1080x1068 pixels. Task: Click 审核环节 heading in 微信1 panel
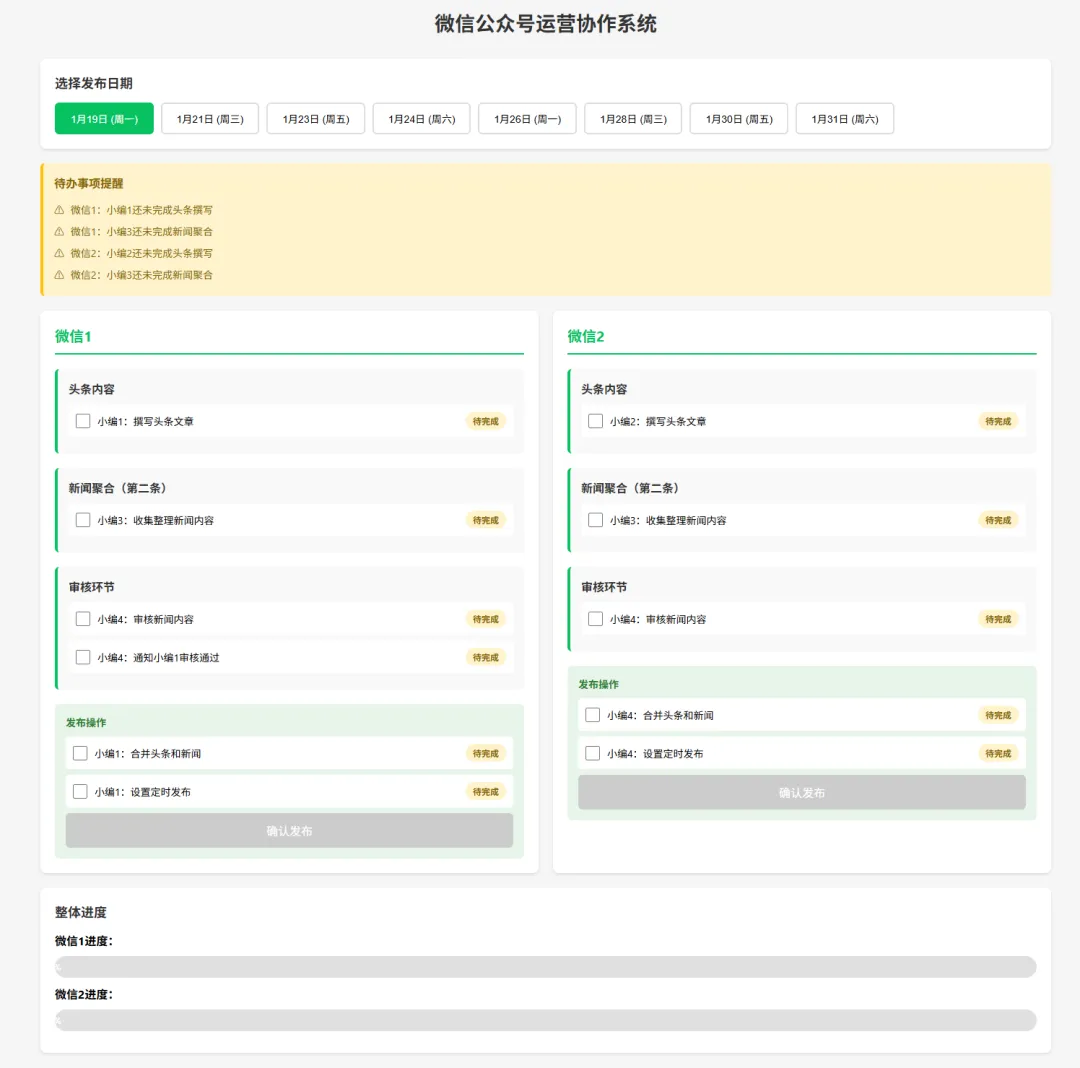[92, 587]
